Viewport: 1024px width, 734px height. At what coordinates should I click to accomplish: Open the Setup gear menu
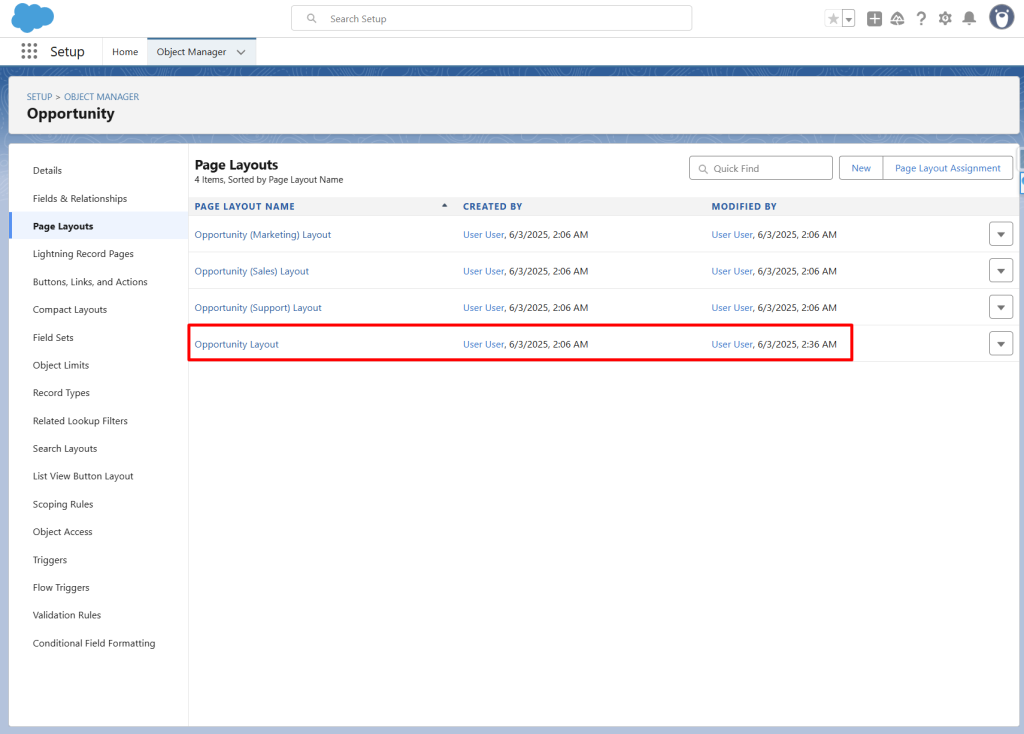945,19
